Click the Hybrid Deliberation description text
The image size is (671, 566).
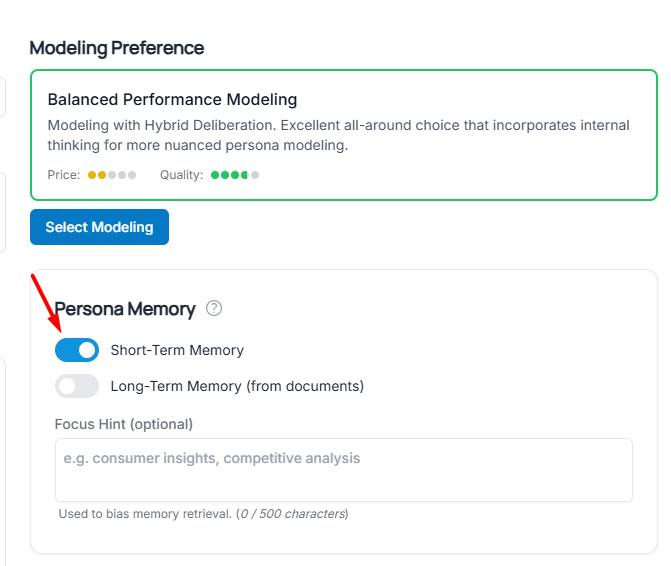338,135
